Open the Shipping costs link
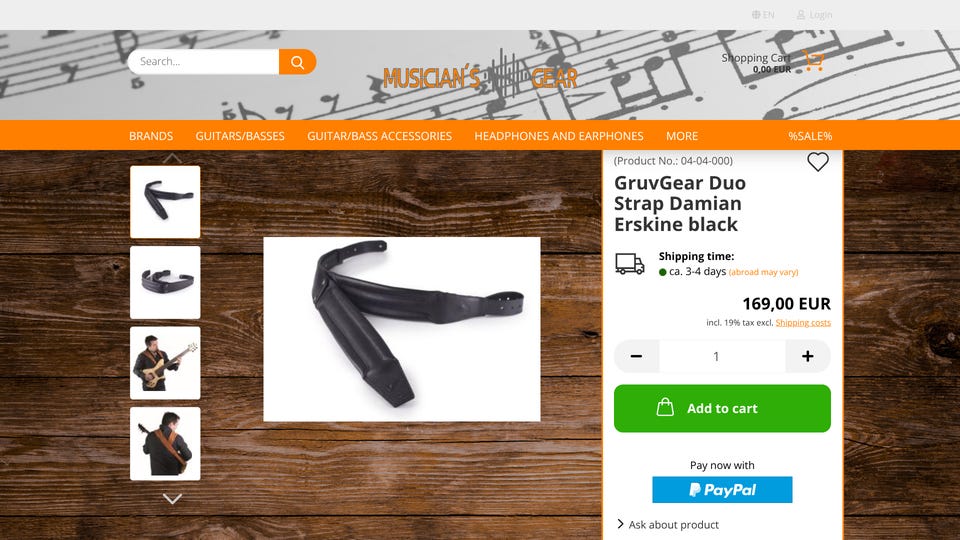Image resolution: width=960 pixels, height=540 pixels. pos(803,323)
